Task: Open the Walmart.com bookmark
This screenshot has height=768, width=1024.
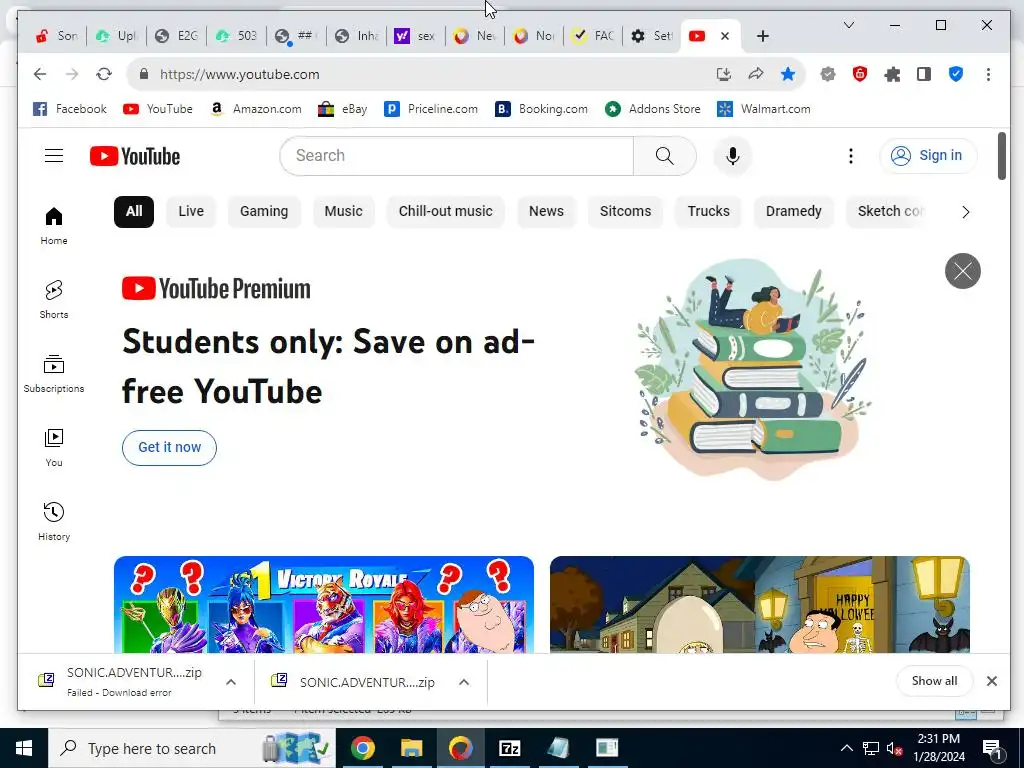Action: click(763, 109)
